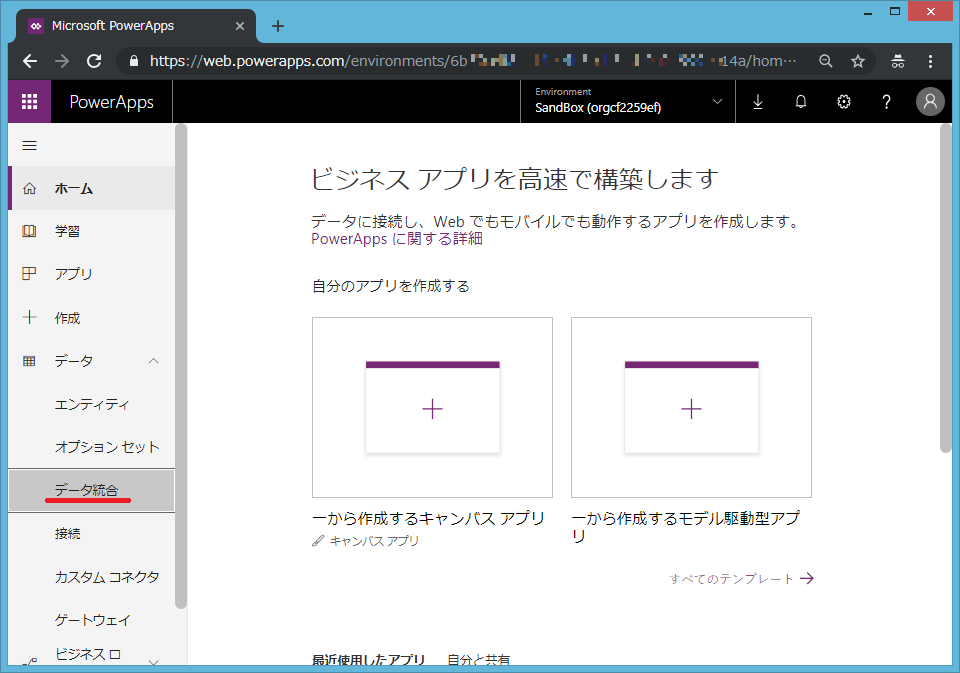Image resolution: width=960 pixels, height=673 pixels.
Task: Click the browser address bar URL
Action: [x=473, y=61]
